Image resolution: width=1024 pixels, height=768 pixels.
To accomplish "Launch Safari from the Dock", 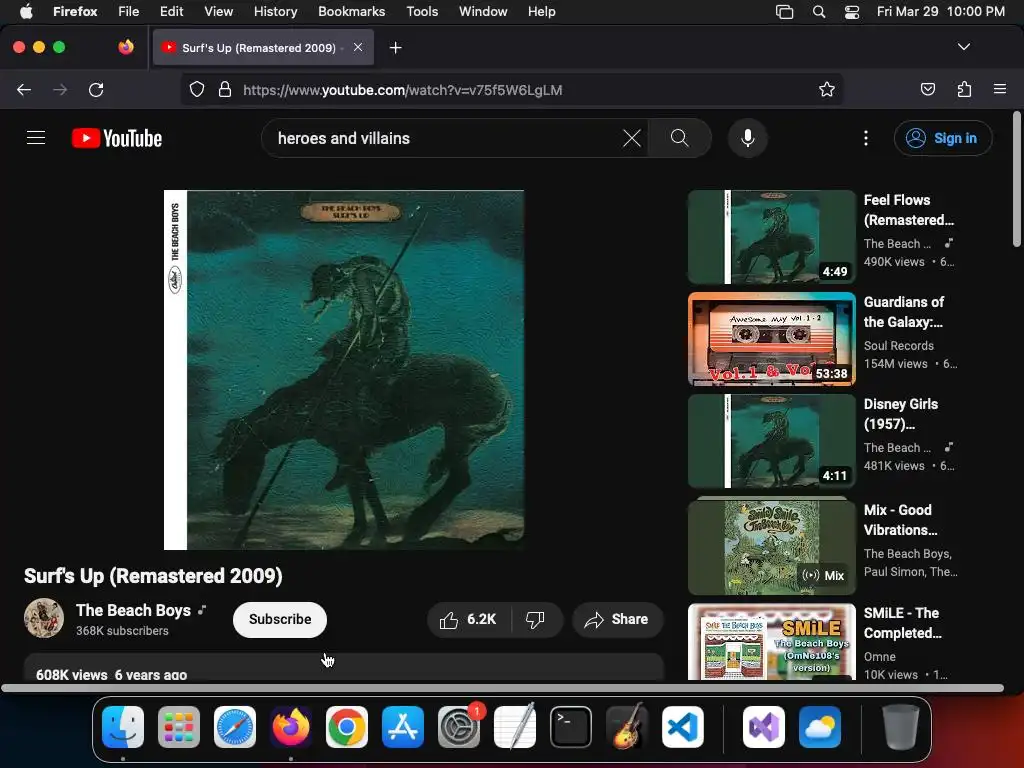I will point(235,727).
